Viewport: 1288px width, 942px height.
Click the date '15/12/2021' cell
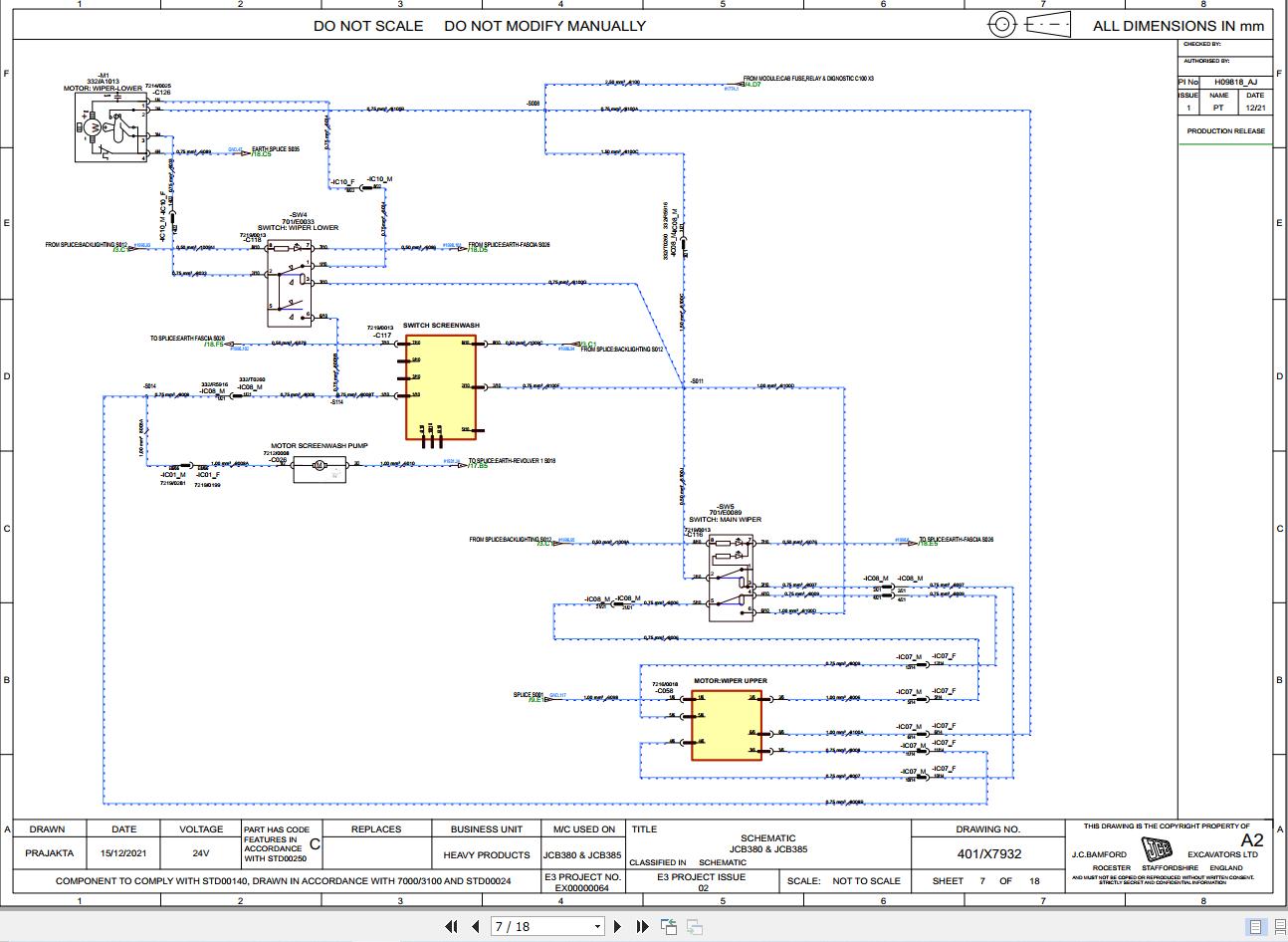pos(123,853)
